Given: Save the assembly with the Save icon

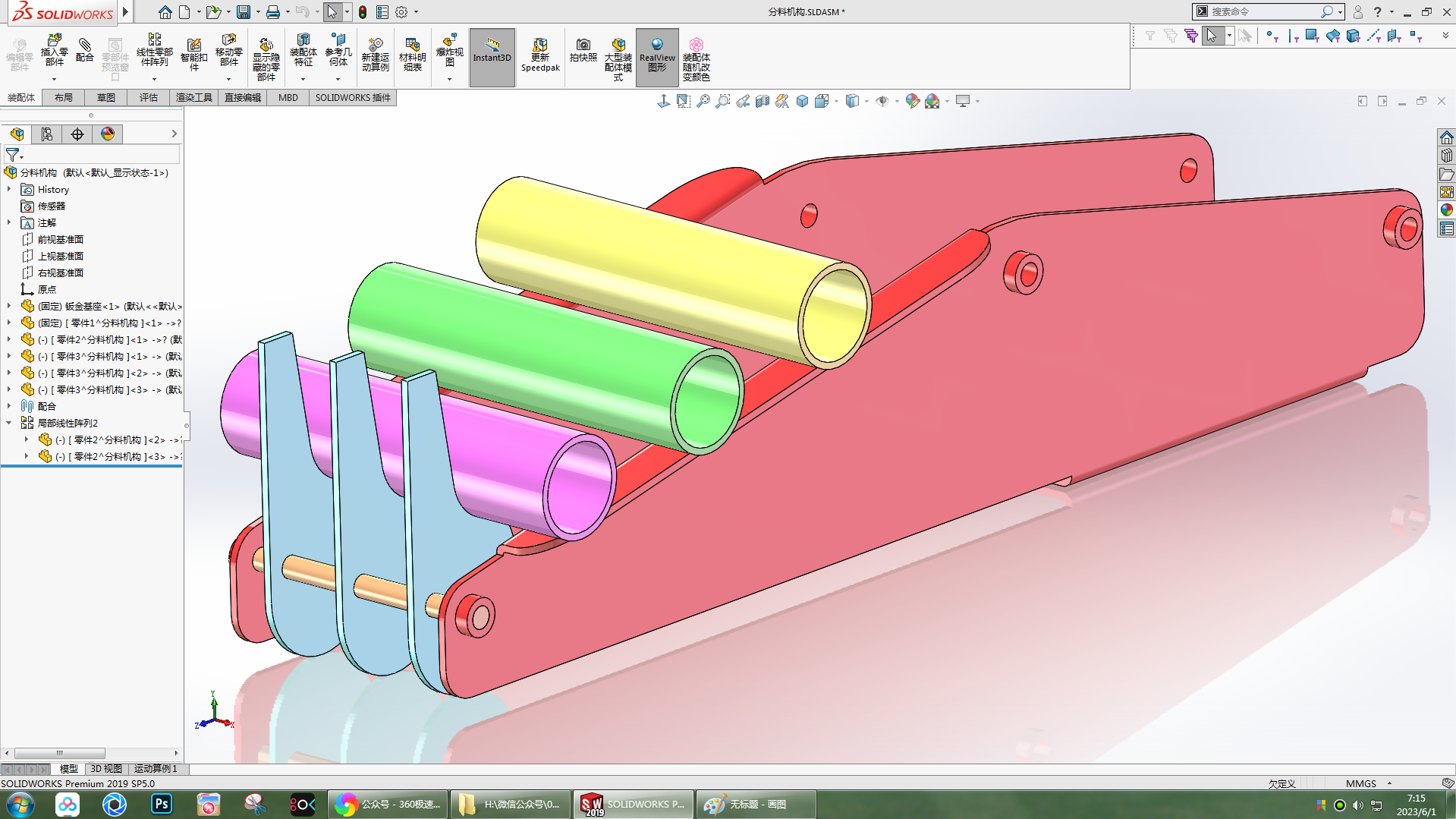Looking at the screenshot, I should [x=244, y=12].
